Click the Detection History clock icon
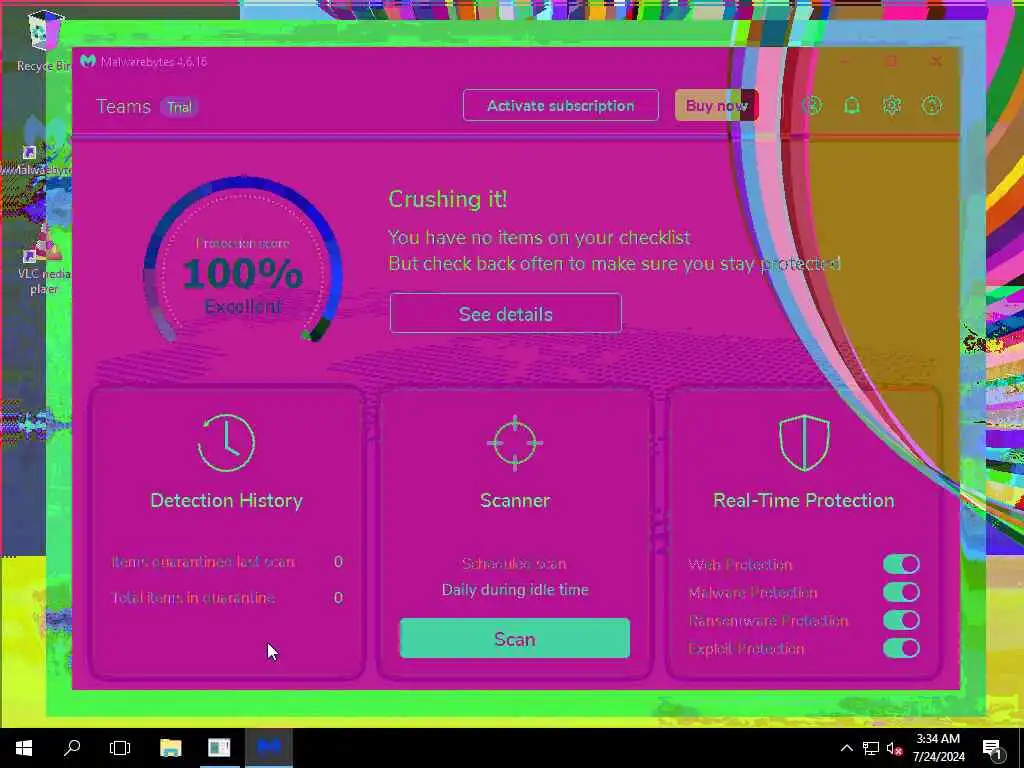 (226, 443)
